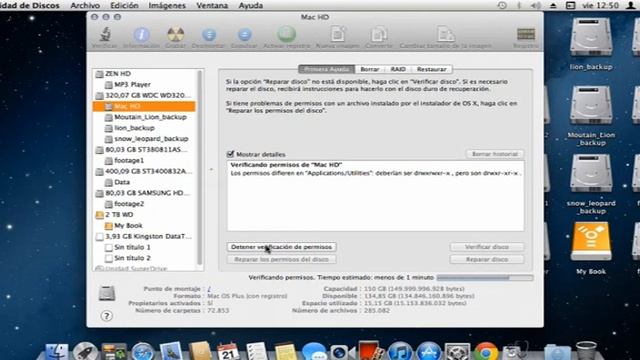Viewport: 640px width, 360px height.
Task: Uncheck the Mostrar detalles checkbox
Action: pos(230,154)
